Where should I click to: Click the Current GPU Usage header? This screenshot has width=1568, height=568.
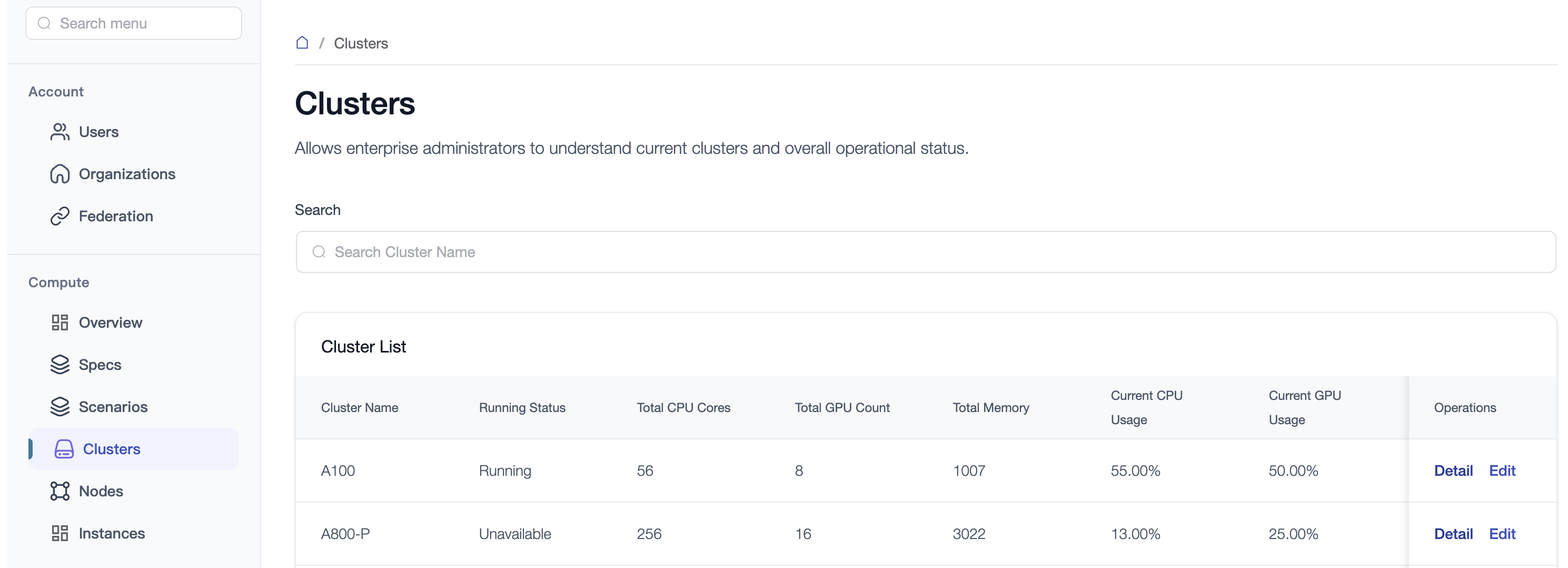1304,408
